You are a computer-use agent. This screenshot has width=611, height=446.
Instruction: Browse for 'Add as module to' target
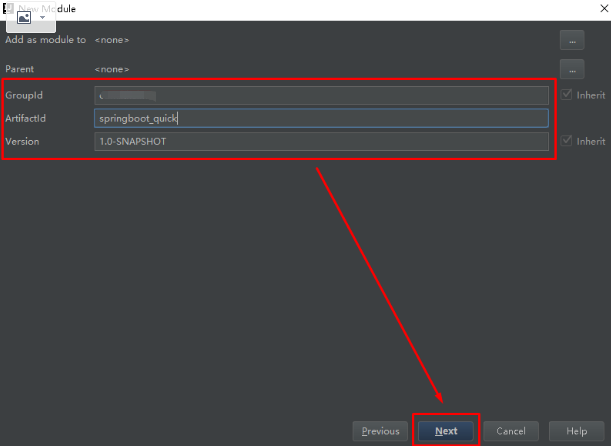pyautogui.click(x=572, y=40)
